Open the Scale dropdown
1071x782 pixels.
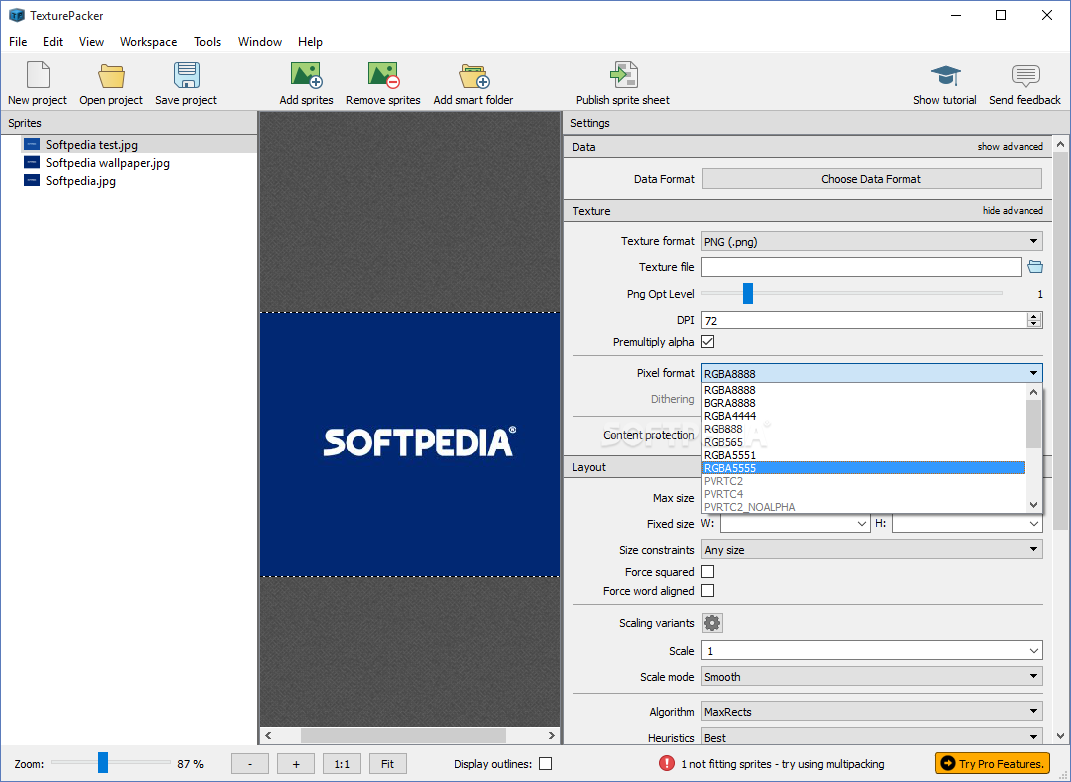[x=872, y=651]
